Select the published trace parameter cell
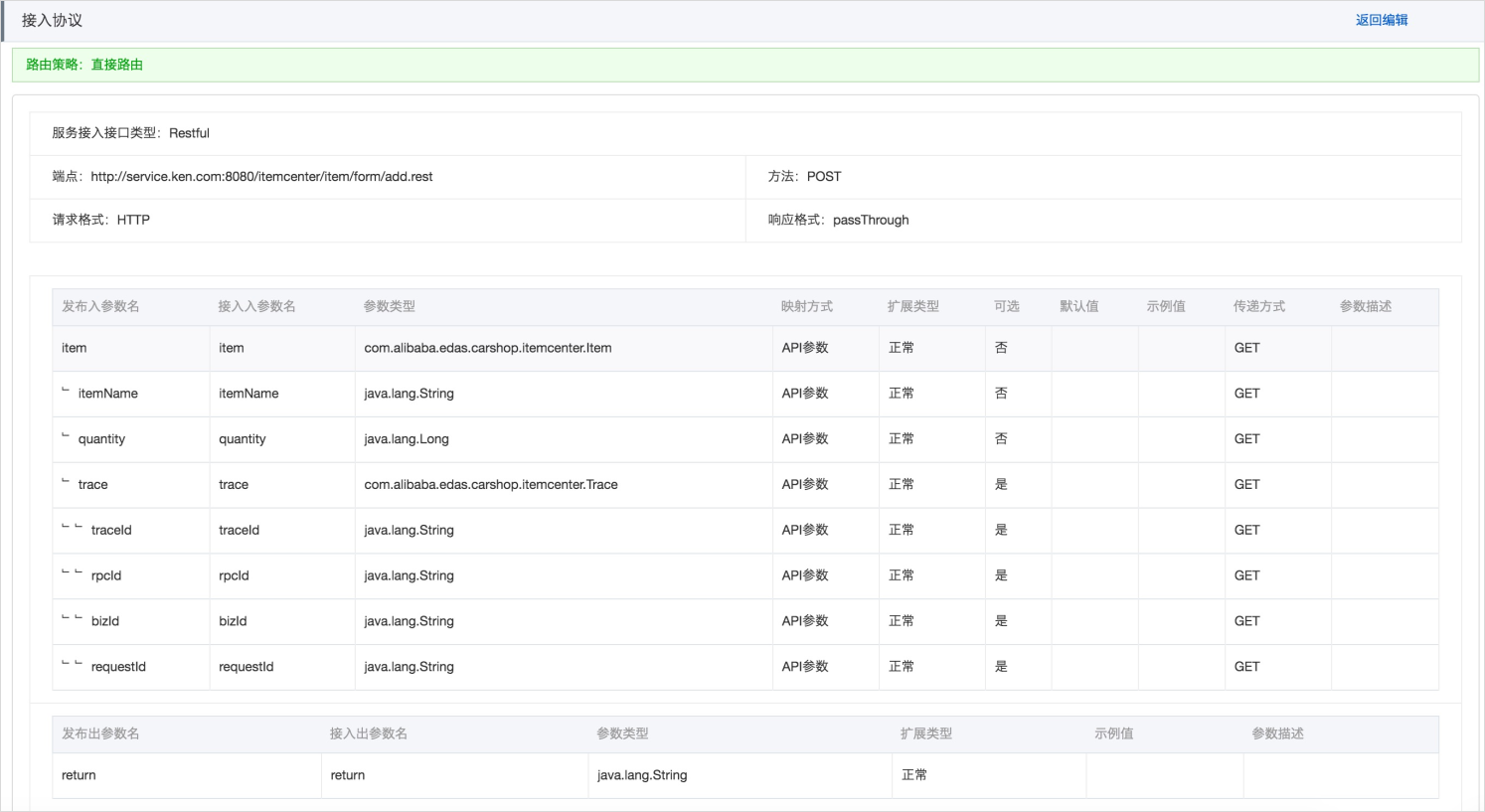This screenshot has height=812, width=1485. point(131,485)
